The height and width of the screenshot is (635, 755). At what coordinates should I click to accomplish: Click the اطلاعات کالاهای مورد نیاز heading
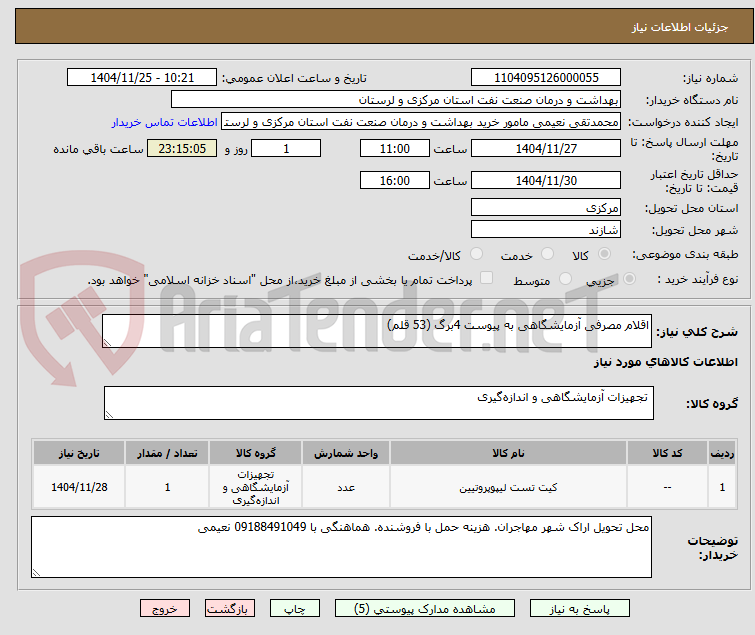pyautogui.click(x=665, y=362)
